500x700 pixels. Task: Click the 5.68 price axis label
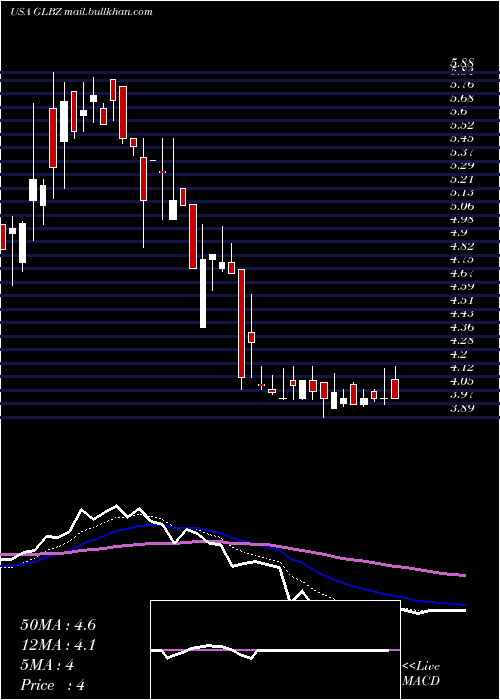point(462,98)
